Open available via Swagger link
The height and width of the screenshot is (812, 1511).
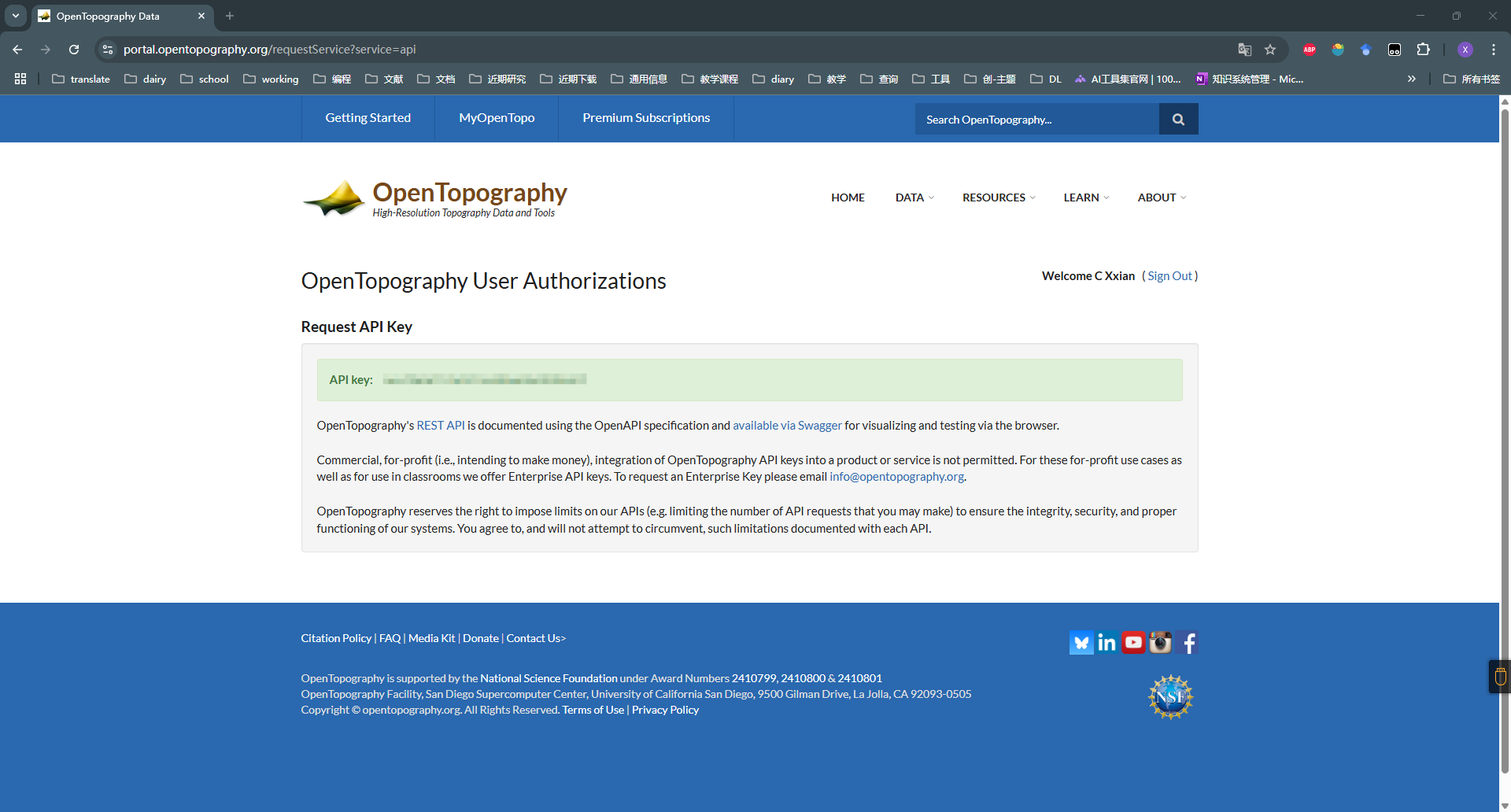(787, 426)
